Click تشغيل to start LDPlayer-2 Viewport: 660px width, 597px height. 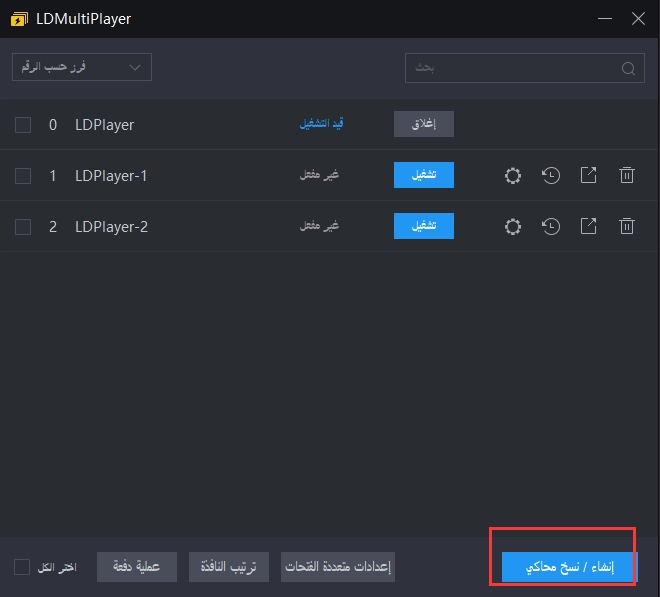(x=424, y=226)
